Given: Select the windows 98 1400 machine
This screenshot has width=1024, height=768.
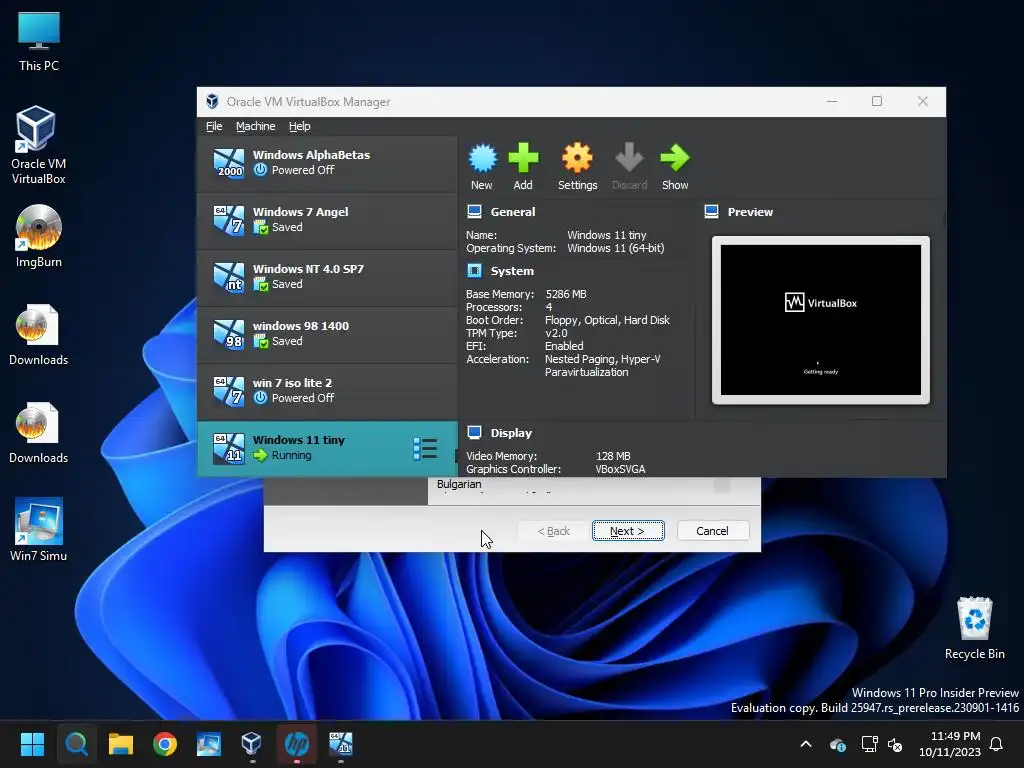Looking at the screenshot, I should coord(327,334).
